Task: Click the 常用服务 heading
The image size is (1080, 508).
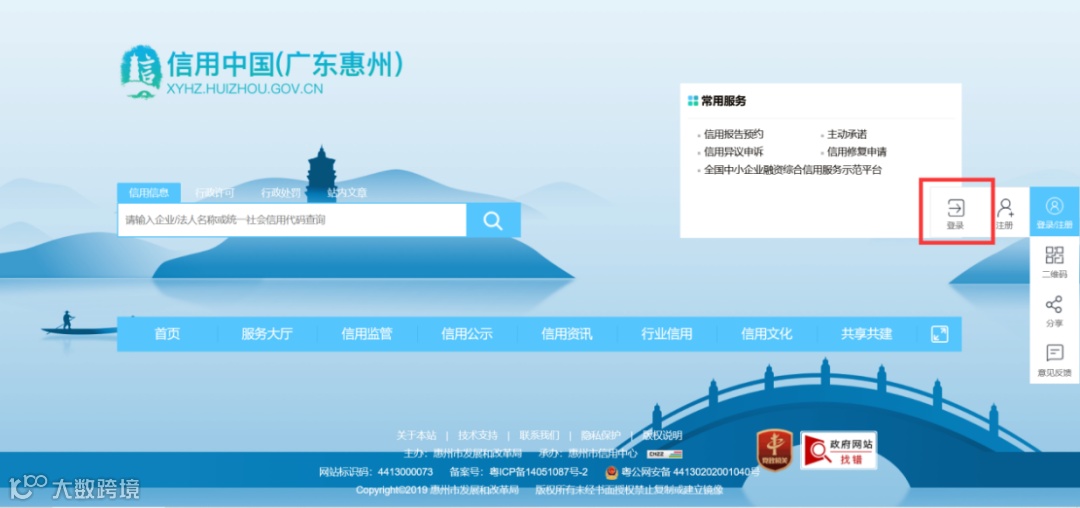Action: tap(724, 101)
